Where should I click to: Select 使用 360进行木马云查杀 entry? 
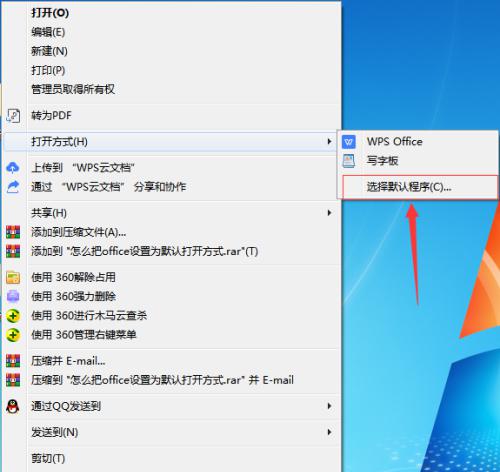pyautogui.click(x=171, y=316)
